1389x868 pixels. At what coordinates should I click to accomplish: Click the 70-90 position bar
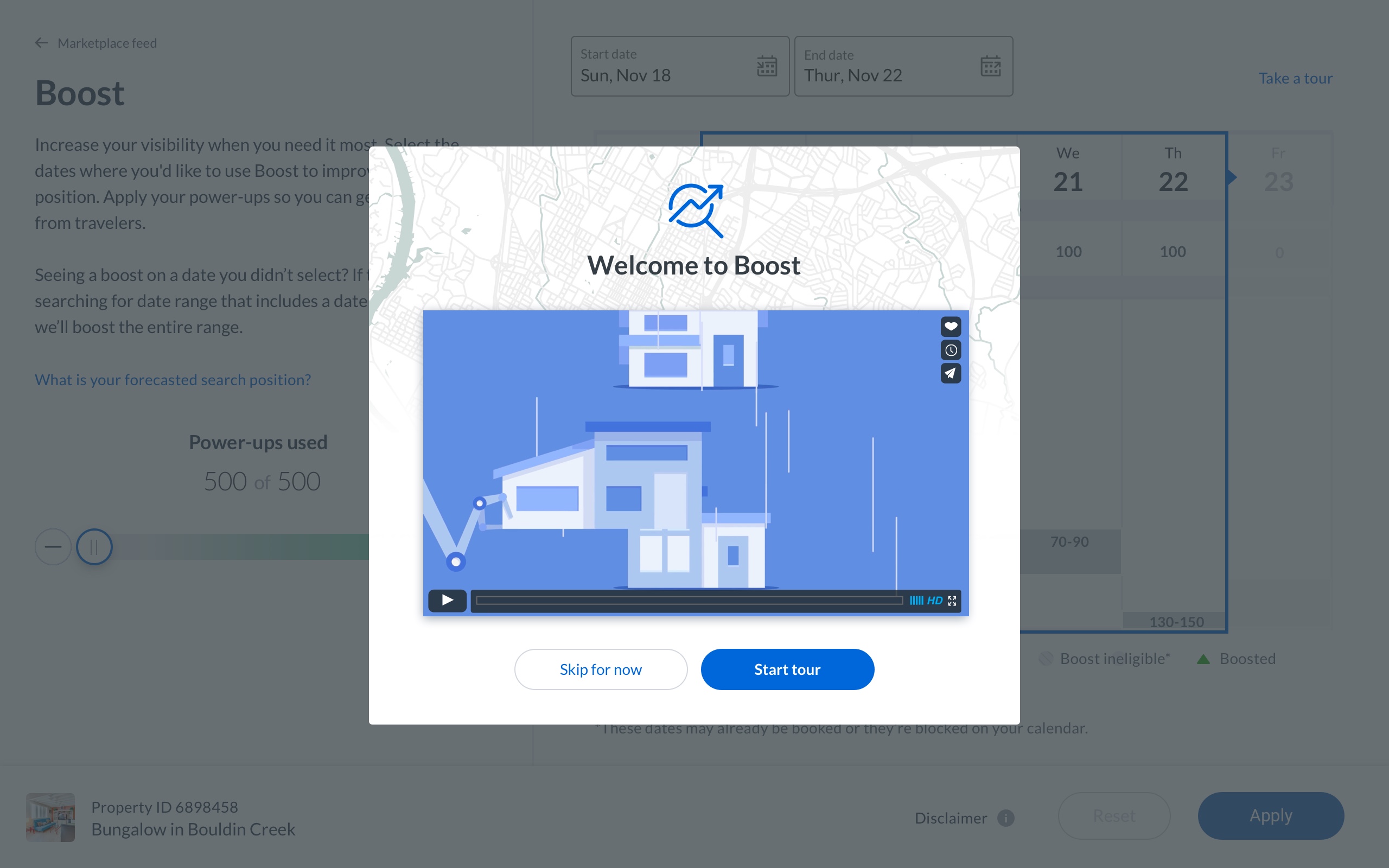click(1070, 551)
